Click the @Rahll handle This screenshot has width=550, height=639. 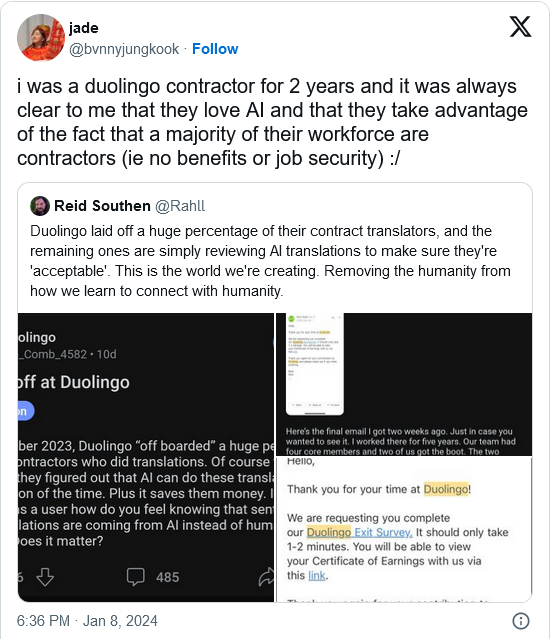(180, 206)
